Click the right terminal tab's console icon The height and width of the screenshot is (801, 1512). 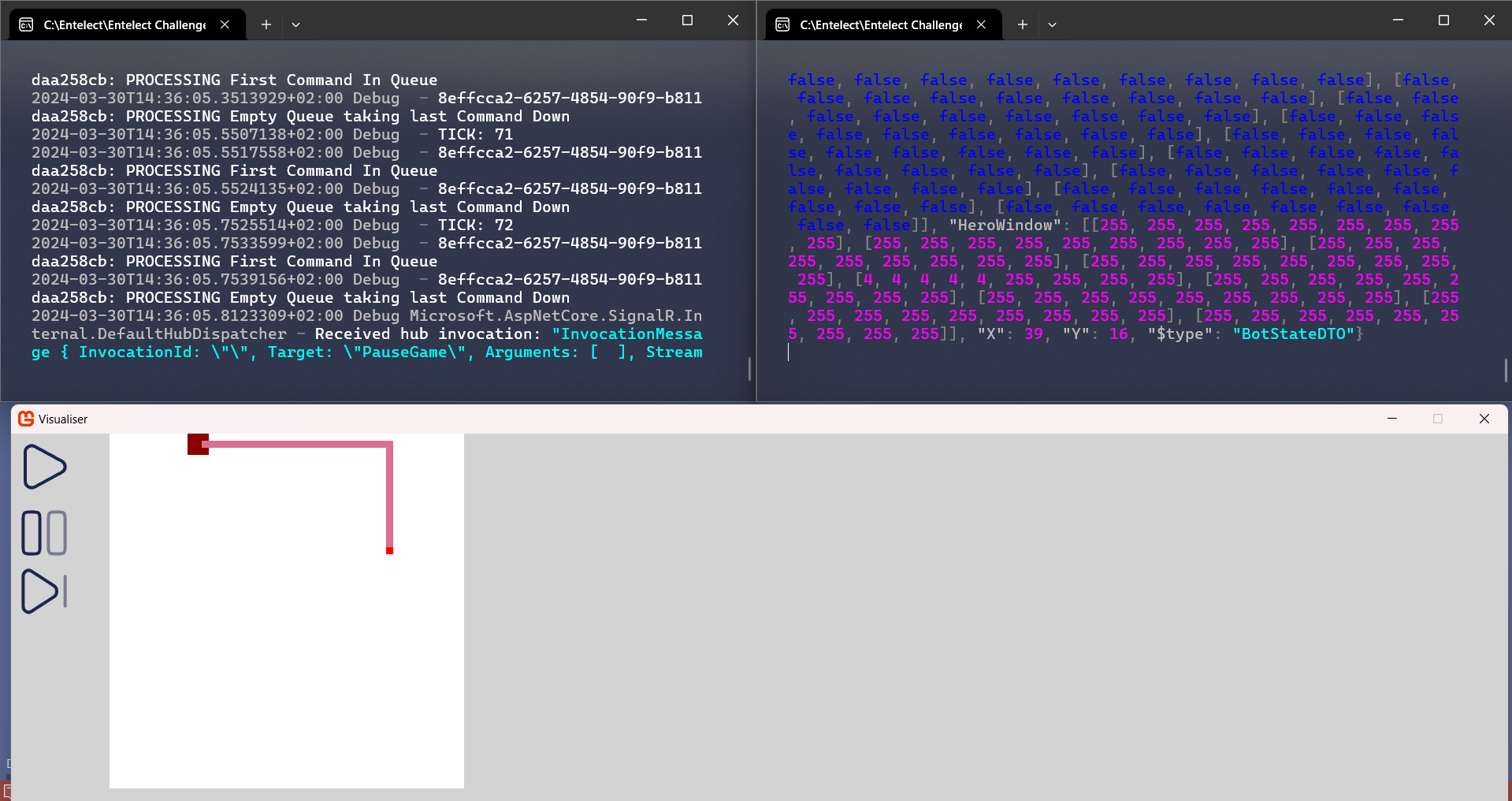[782, 24]
